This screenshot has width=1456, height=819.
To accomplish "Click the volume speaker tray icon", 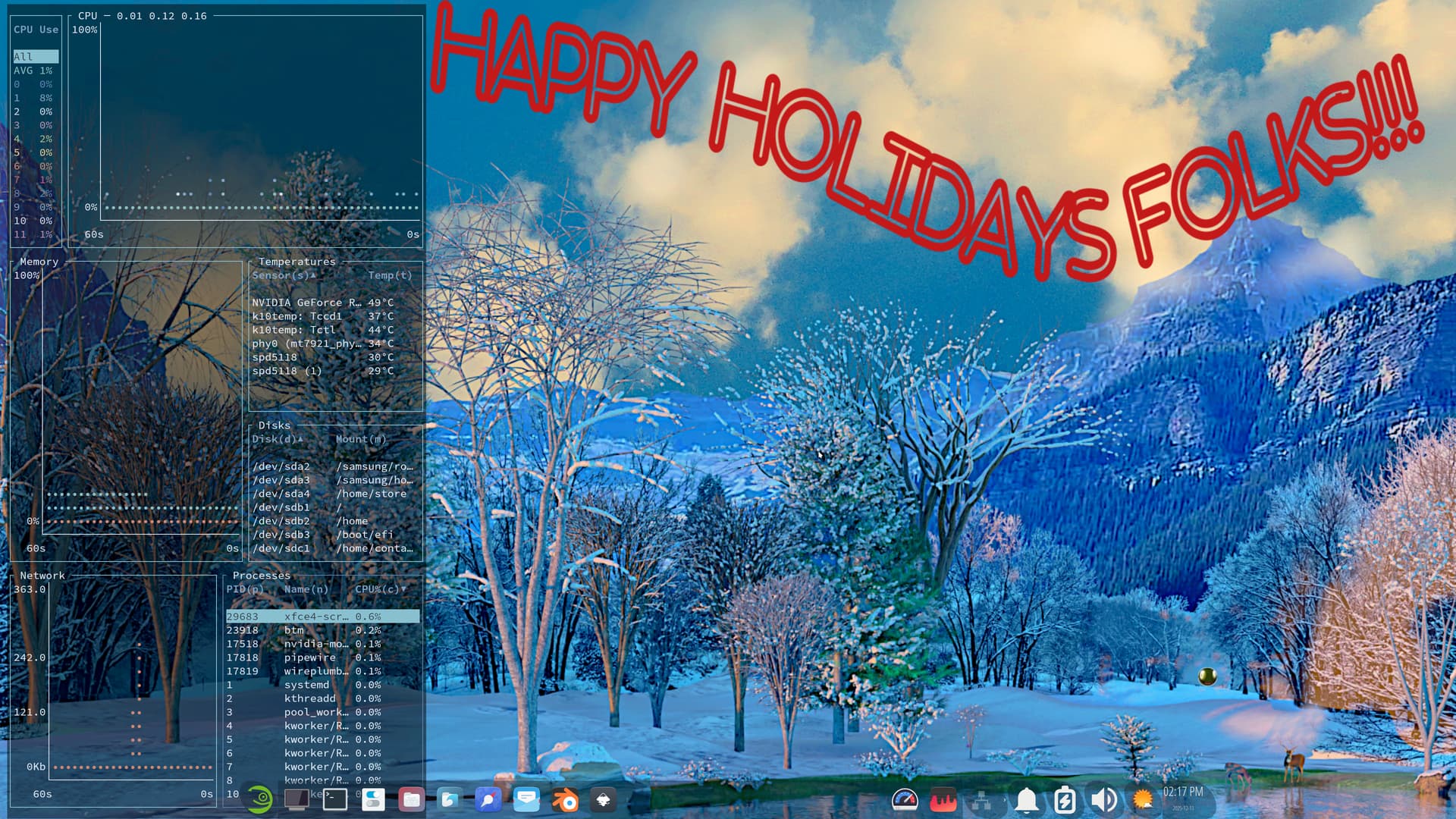I will 1103,800.
